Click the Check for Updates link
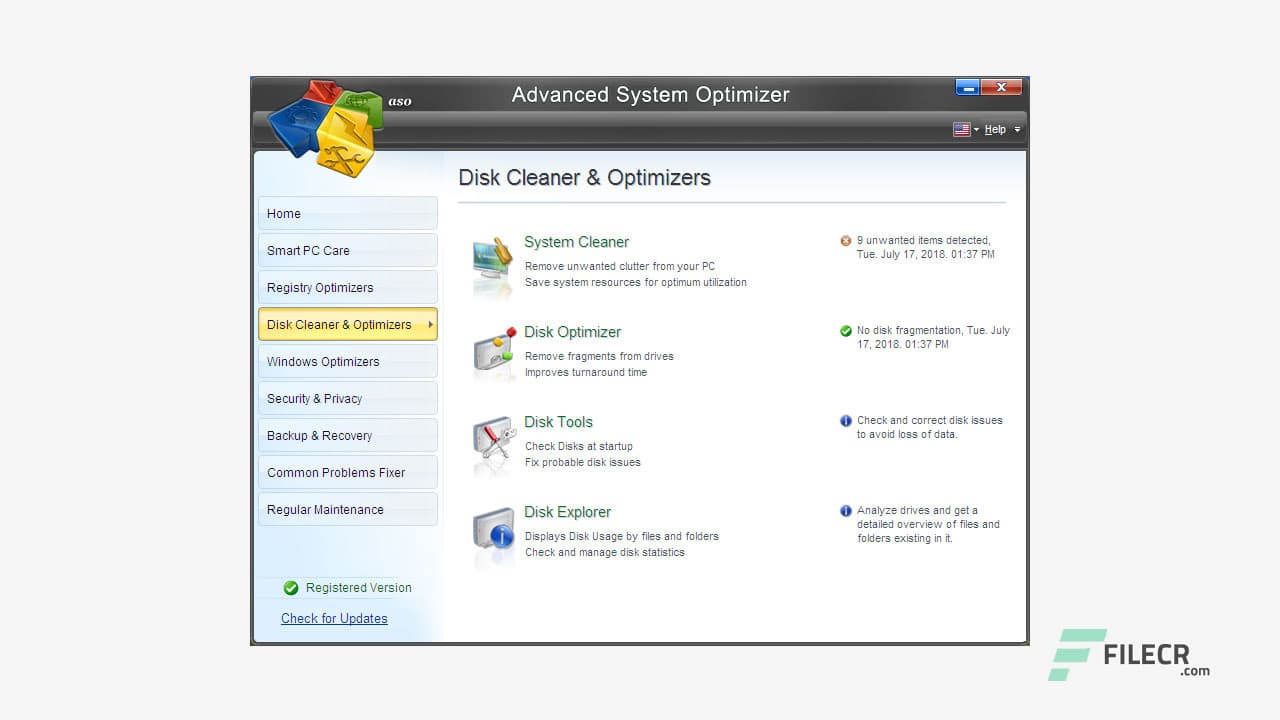Screen dimensions: 1280x720 (334, 618)
